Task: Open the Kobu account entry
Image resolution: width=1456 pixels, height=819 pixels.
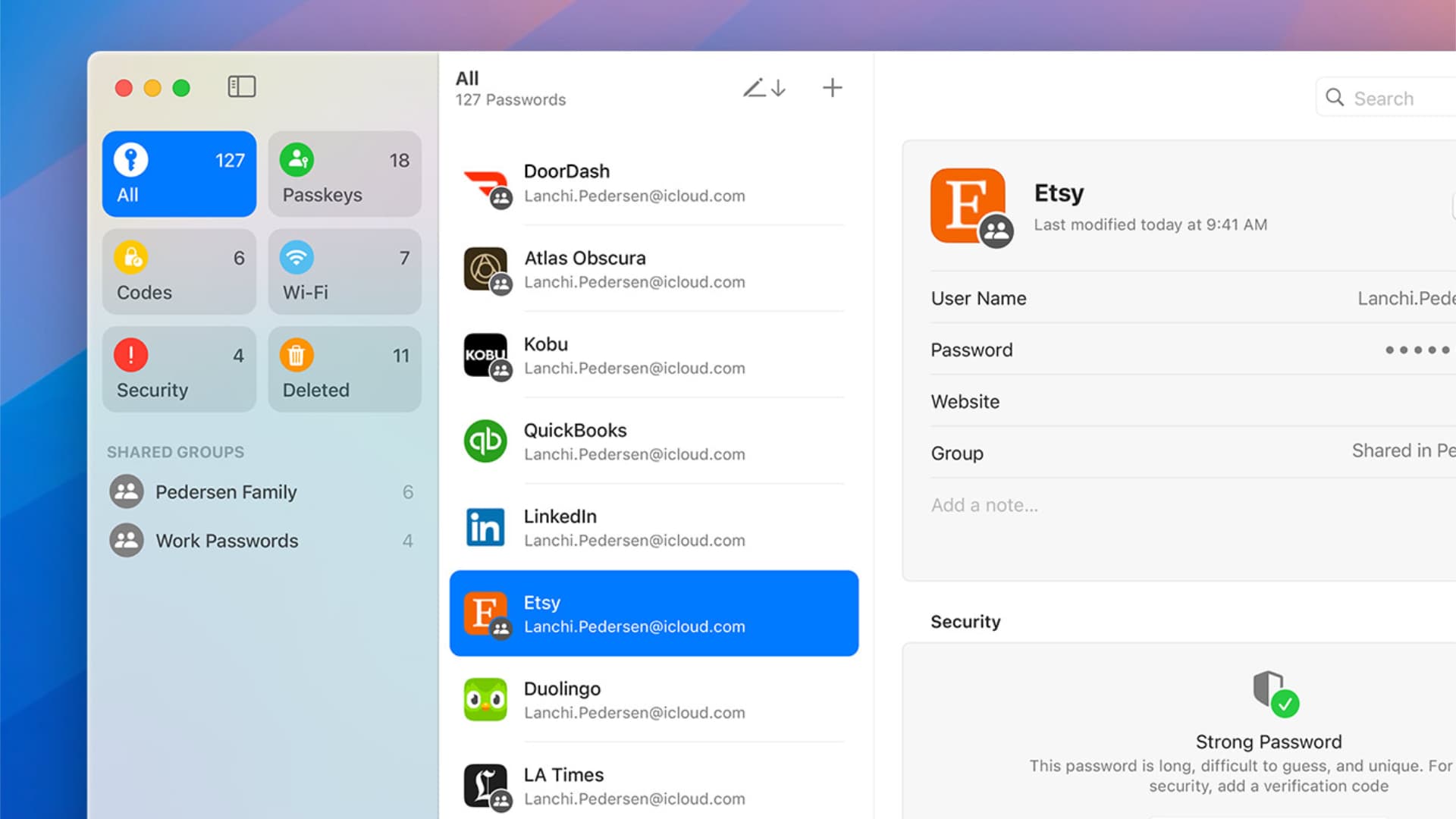Action: coord(654,356)
